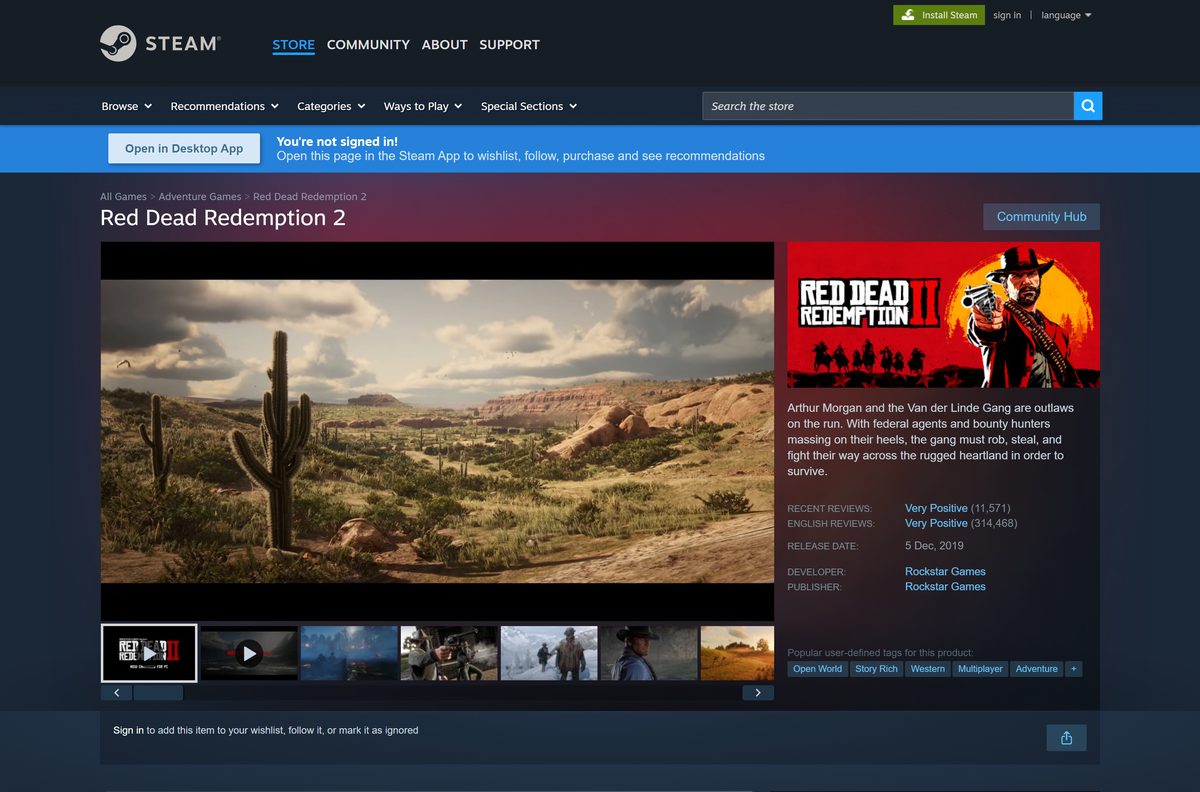The height and width of the screenshot is (792, 1200).
Task: Expand the Ways to Play menu
Action: coord(423,106)
